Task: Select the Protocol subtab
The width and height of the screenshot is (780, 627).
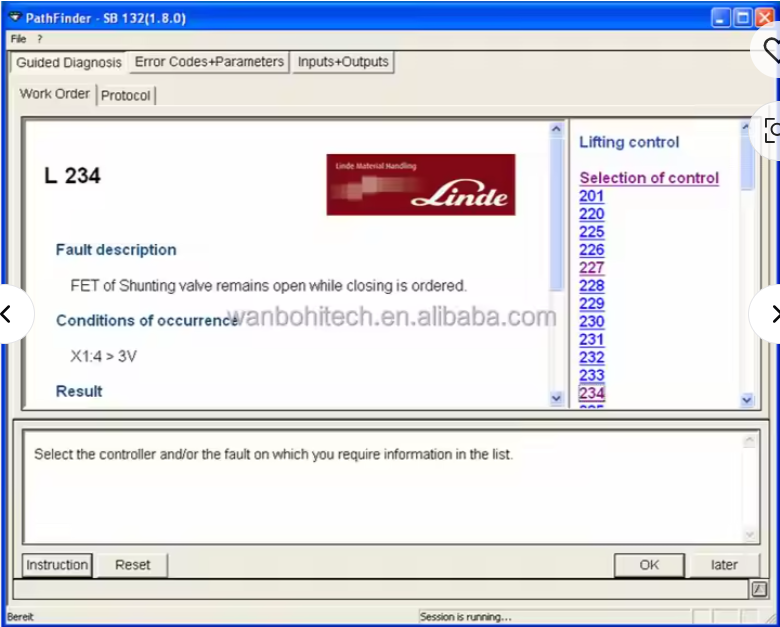Action: (126, 96)
